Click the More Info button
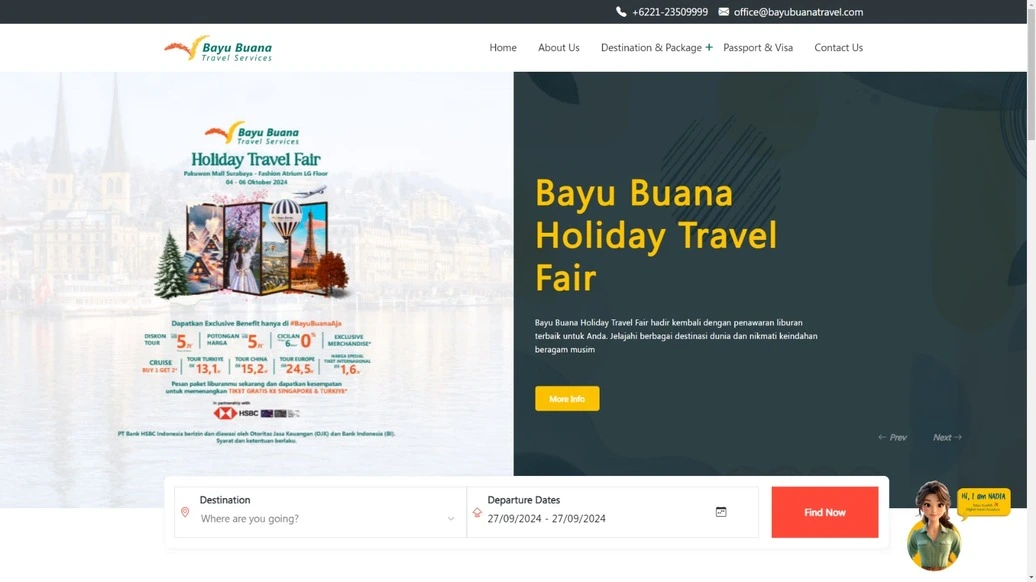The height and width of the screenshot is (582, 1036). pos(567,398)
